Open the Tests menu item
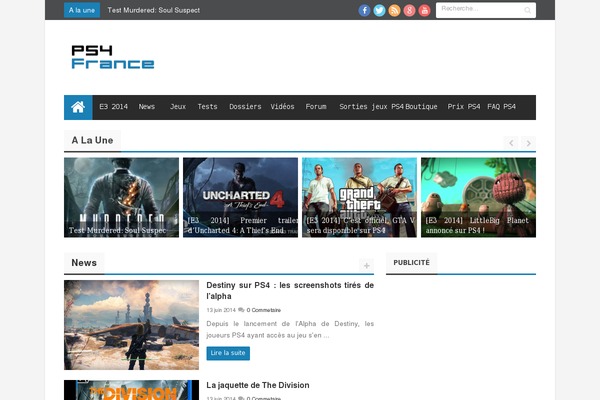The height and width of the screenshot is (400, 600). coord(207,107)
